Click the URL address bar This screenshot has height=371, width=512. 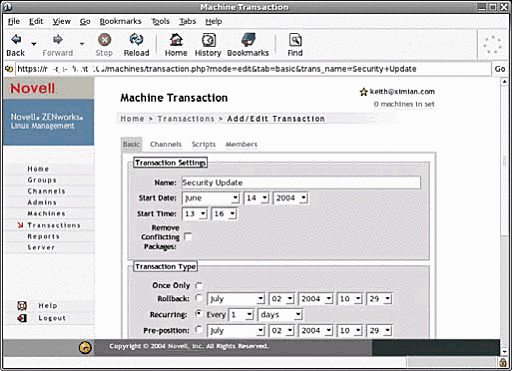(x=253, y=69)
